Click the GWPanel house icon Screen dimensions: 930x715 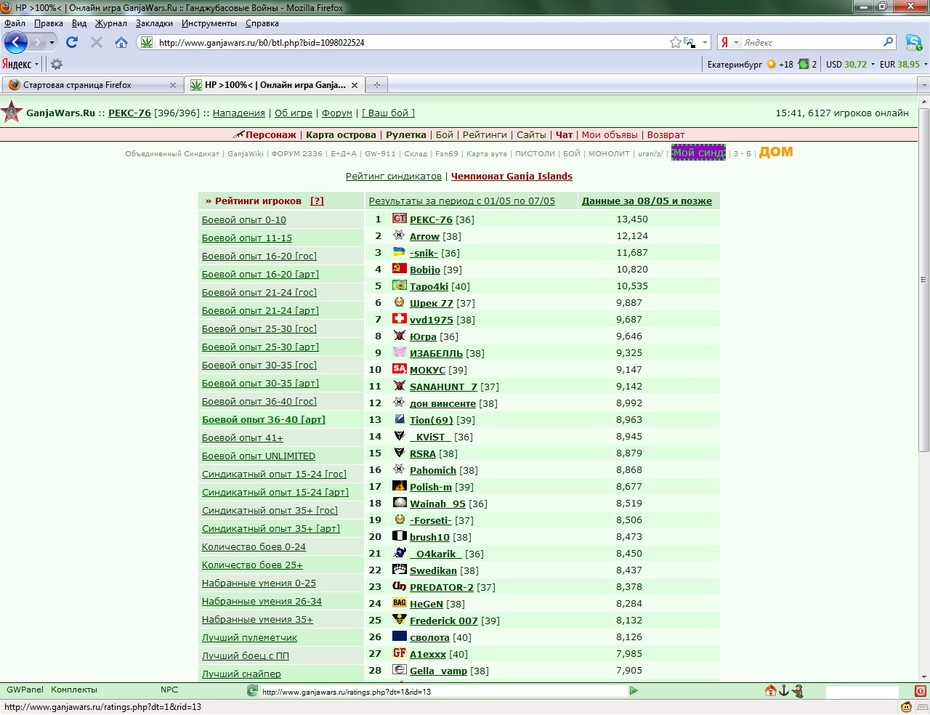(770, 690)
